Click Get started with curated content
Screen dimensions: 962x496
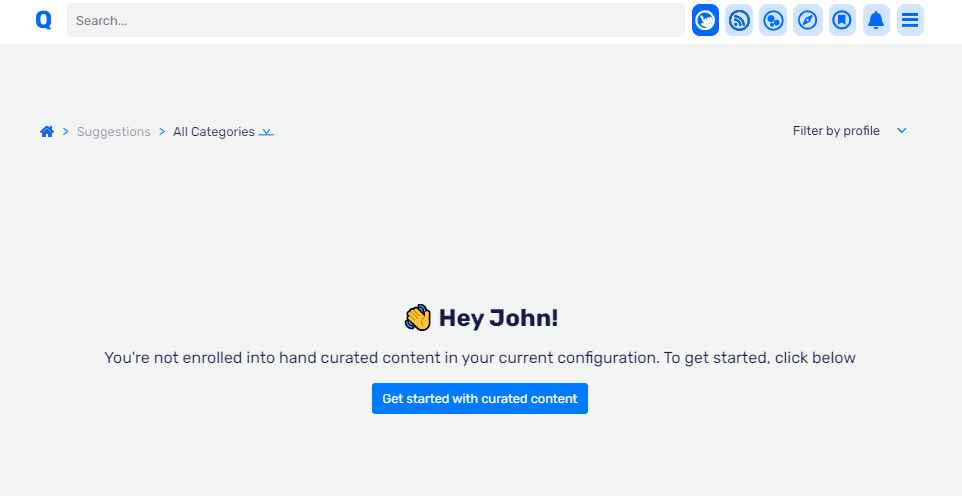[480, 398]
